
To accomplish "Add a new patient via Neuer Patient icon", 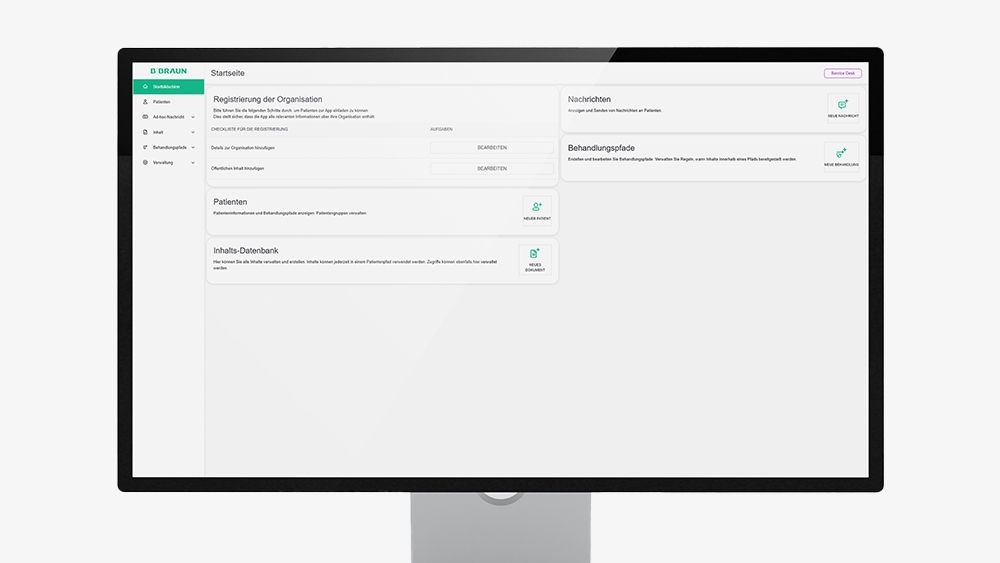I will point(537,210).
